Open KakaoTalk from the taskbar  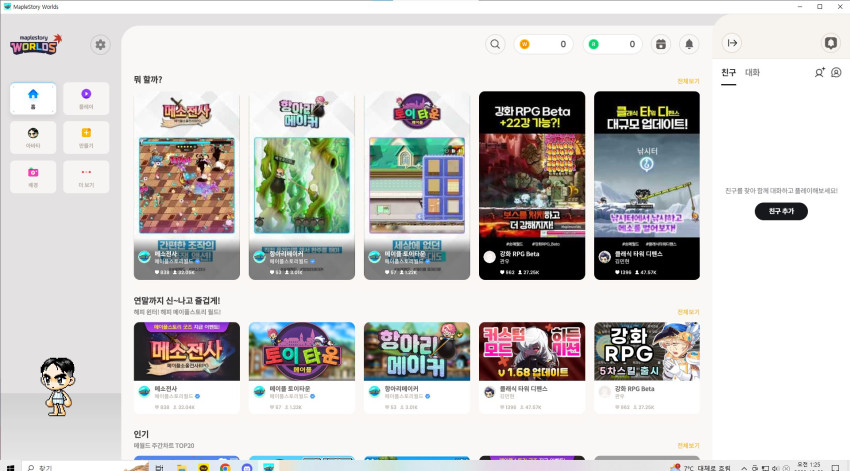[203, 467]
